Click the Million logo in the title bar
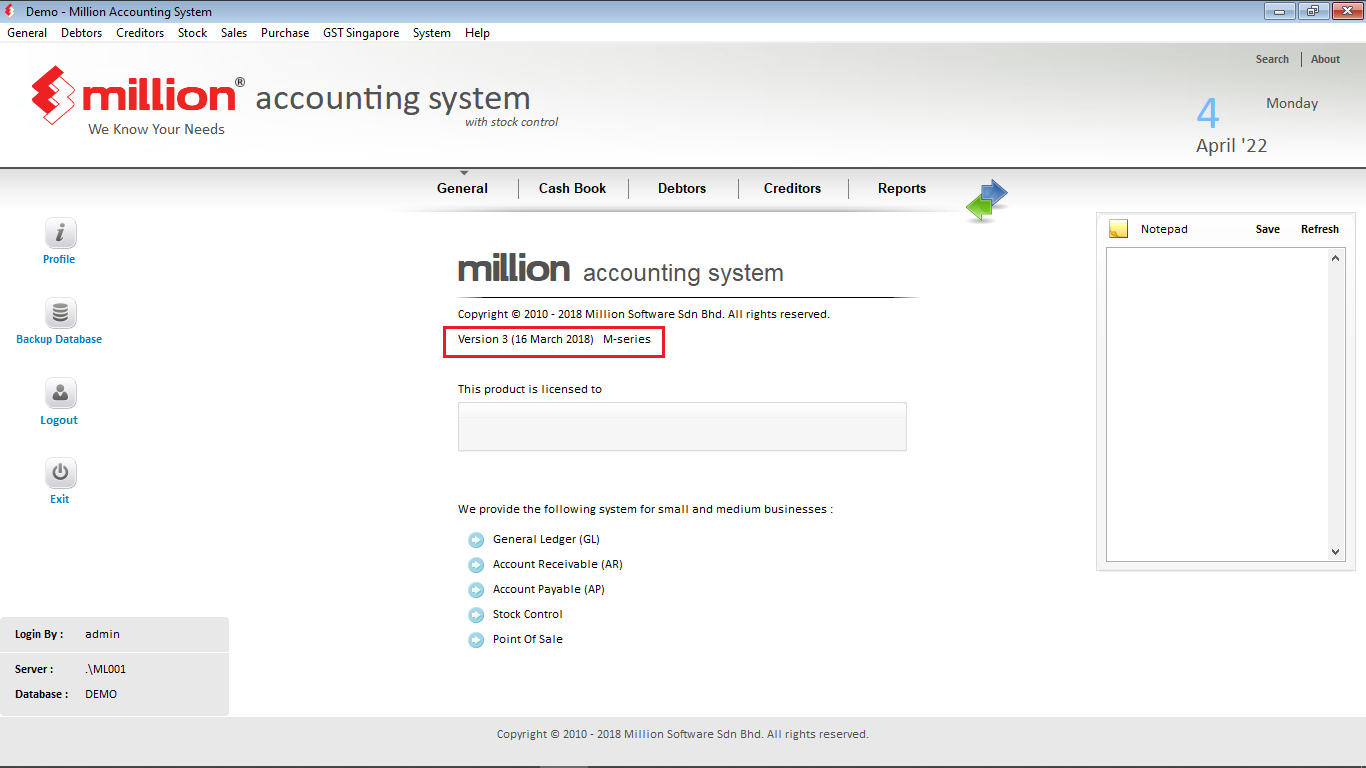The width and height of the screenshot is (1366, 768). coord(12,12)
